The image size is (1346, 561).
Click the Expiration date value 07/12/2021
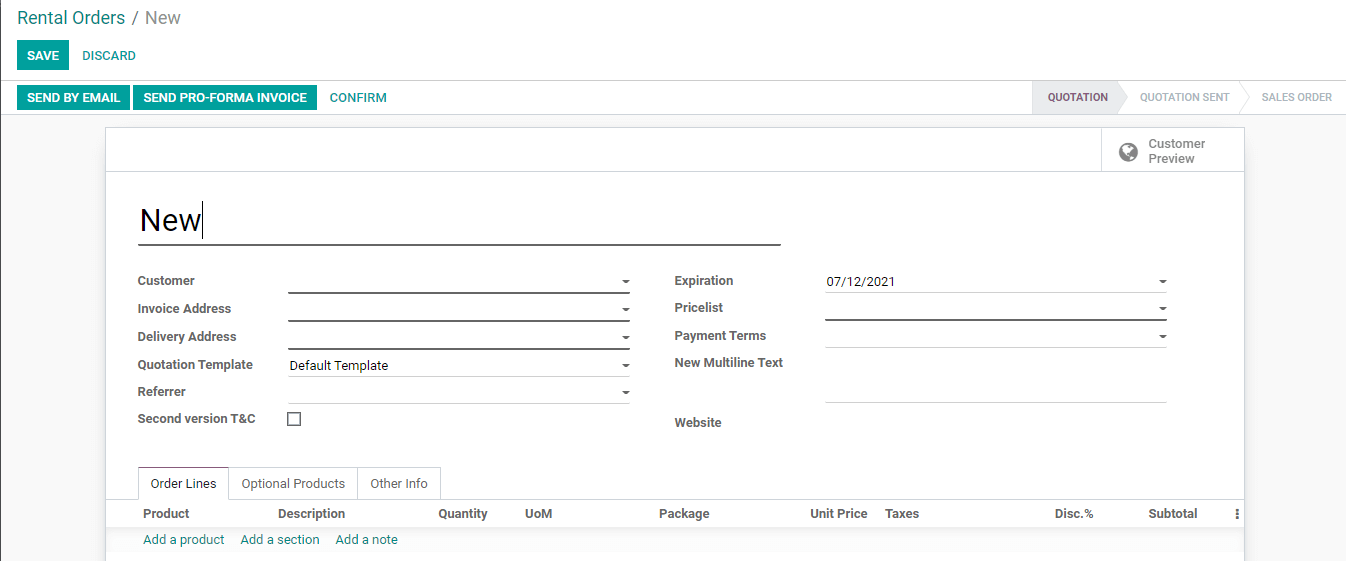click(860, 282)
